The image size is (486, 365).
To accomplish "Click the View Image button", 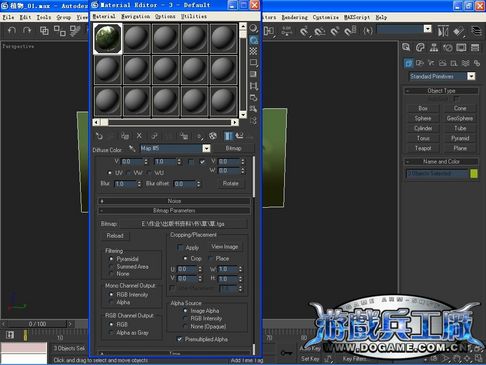I will coord(225,247).
